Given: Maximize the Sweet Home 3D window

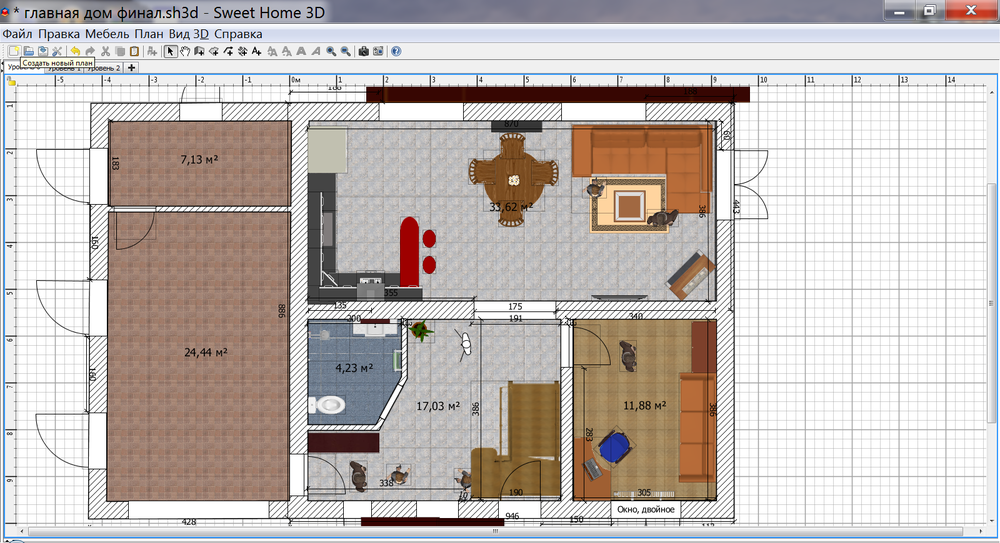Looking at the screenshot, I should tap(930, 11).
